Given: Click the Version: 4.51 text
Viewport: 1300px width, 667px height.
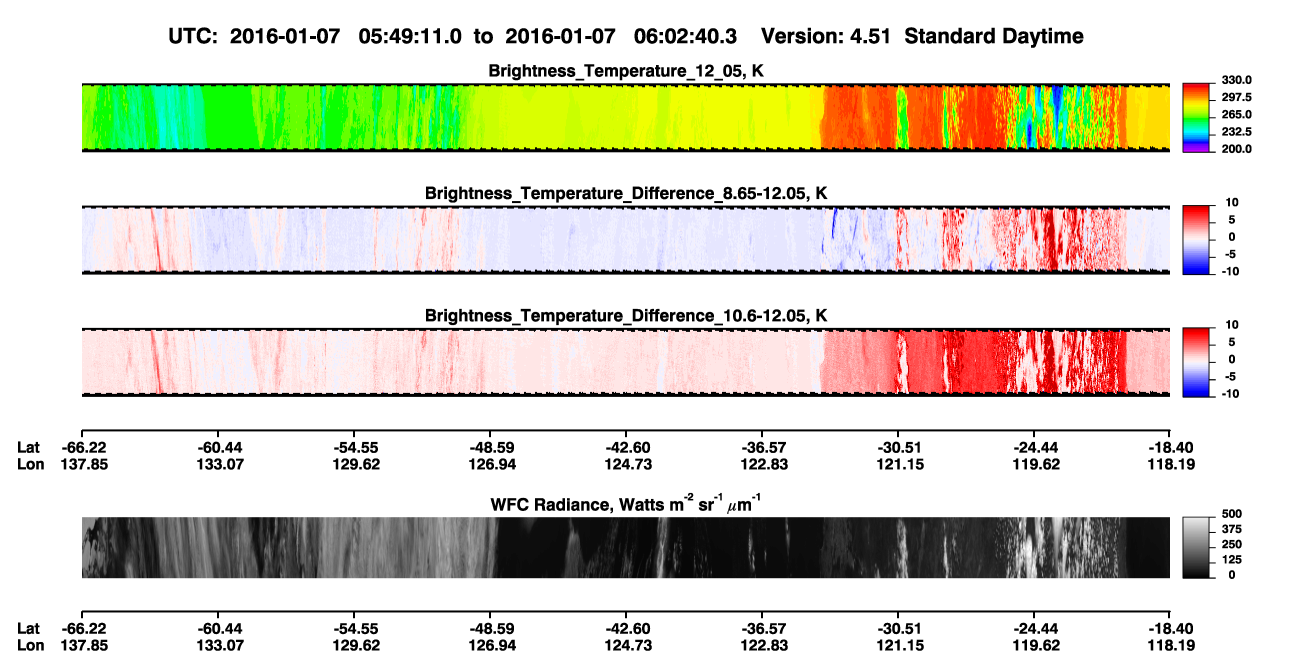Looking at the screenshot, I should [x=824, y=36].
